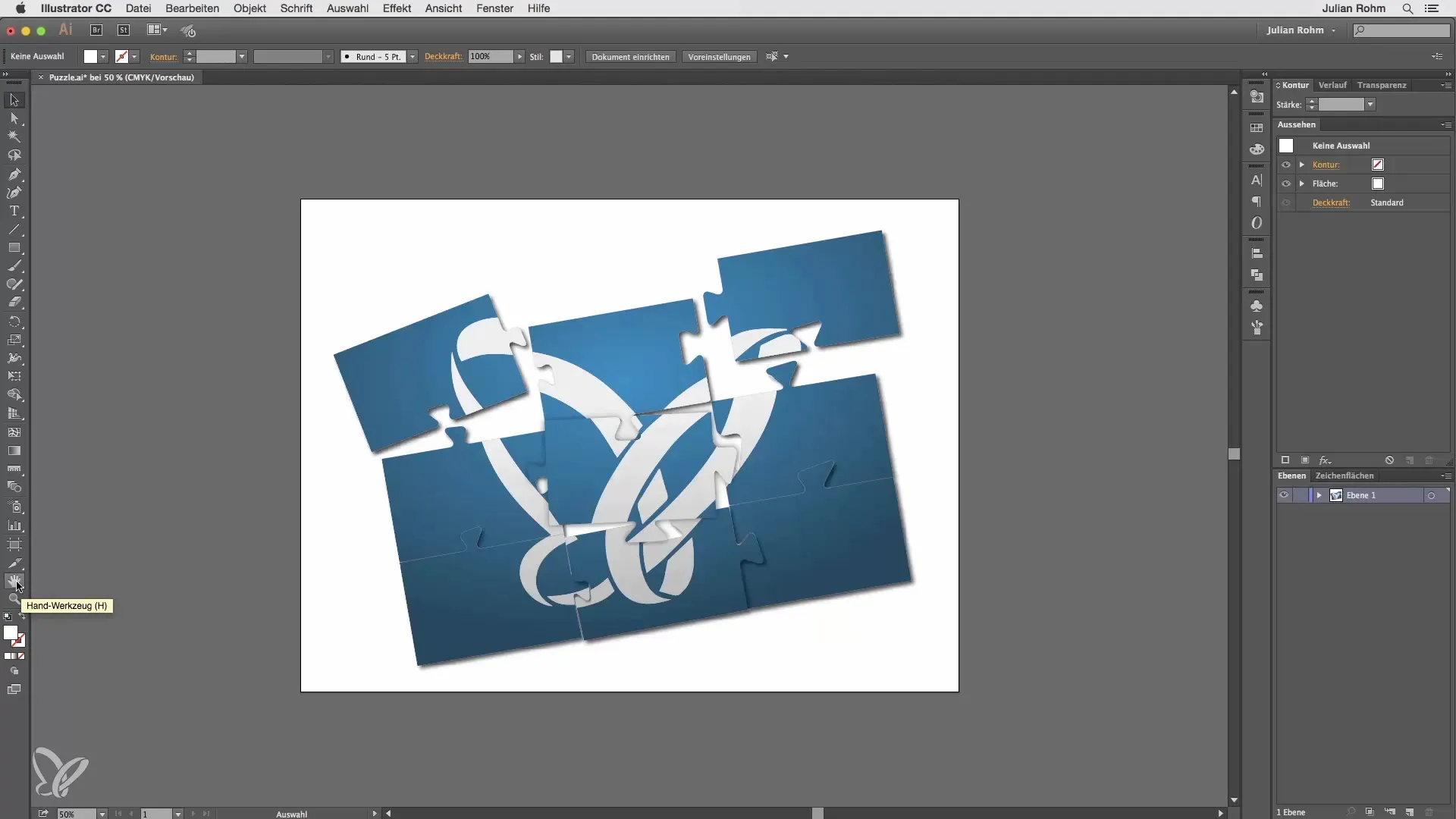This screenshot has height=819, width=1456.
Task: Switch to the Zeichenflächen tab
Action: [x=1344, y=475]
